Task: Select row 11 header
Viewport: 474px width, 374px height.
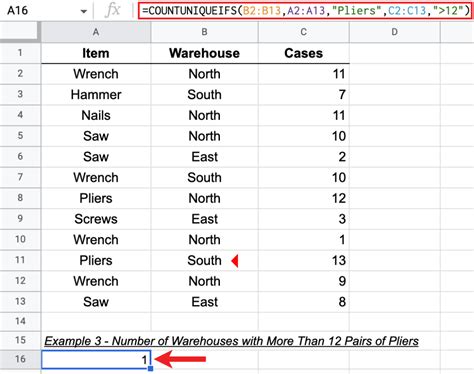Action: (20, 260)
